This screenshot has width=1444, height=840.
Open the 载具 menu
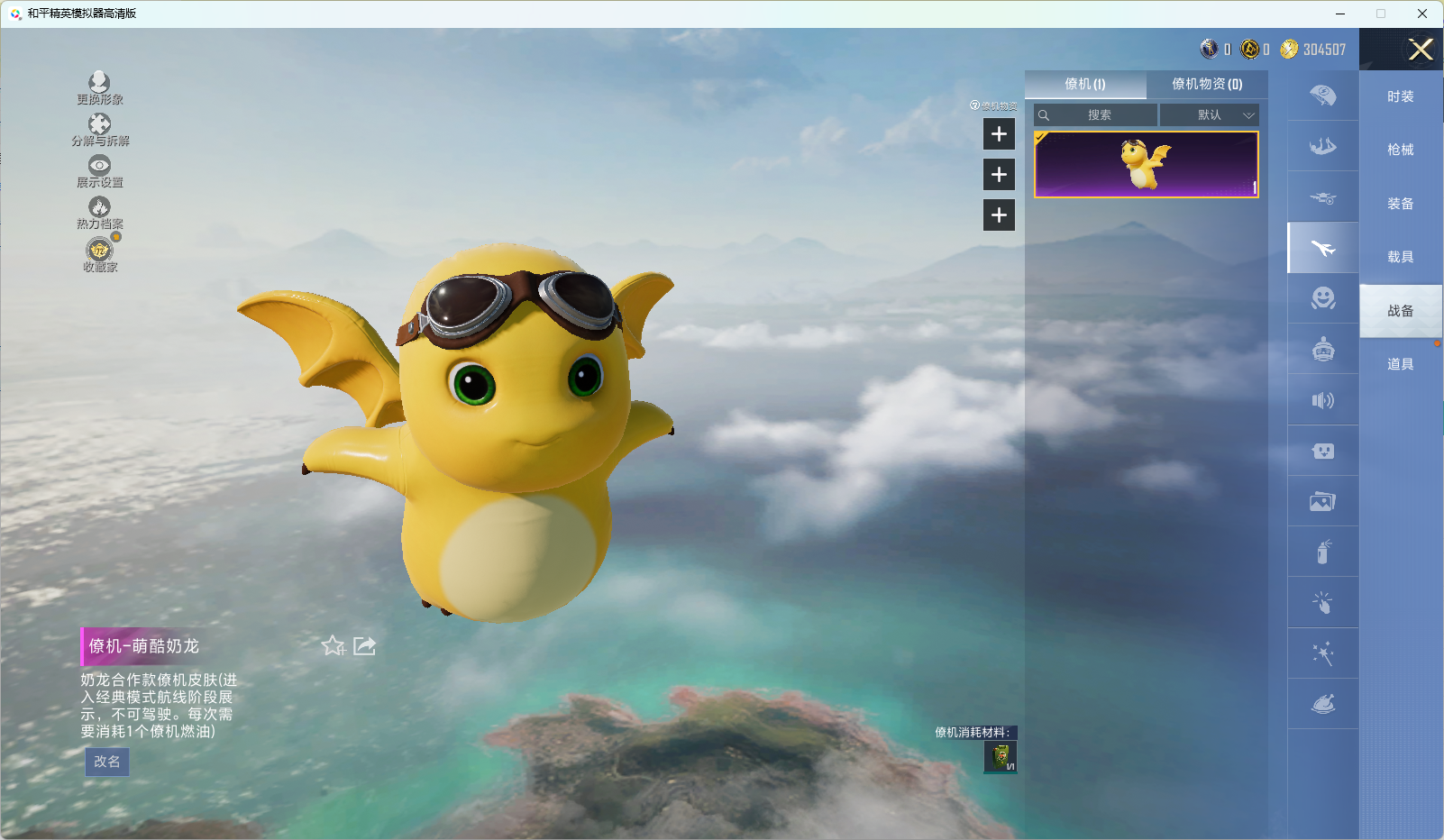pyautogui.click(x=1401, y=257)
